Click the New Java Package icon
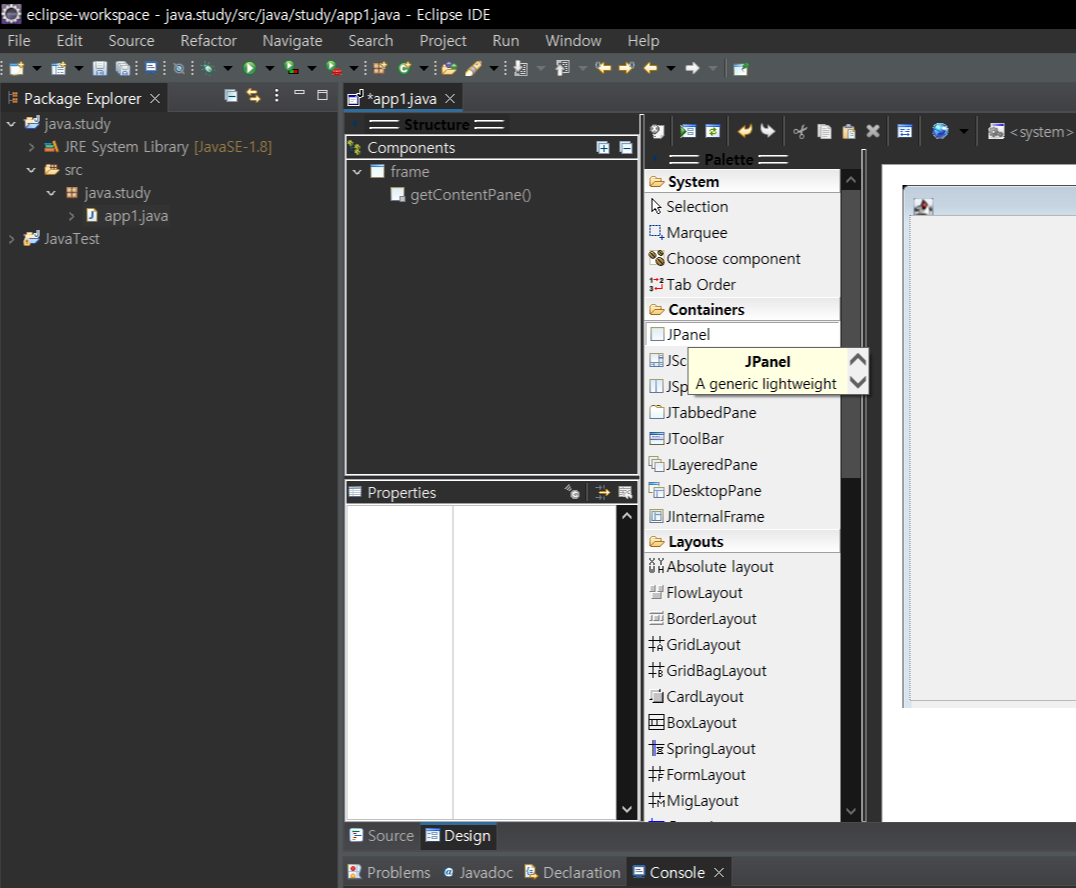Screen dimensions: 1076x888 coord(379,68)
